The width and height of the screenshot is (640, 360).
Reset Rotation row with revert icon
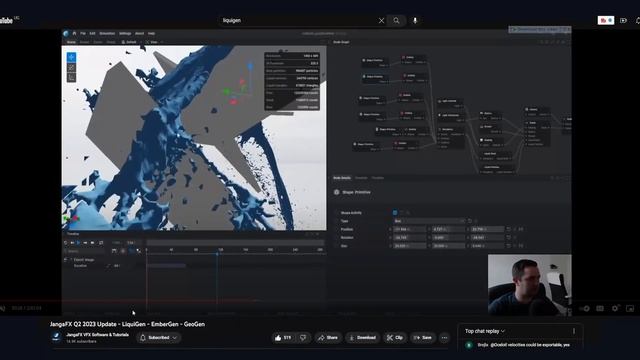coord(509,238)
